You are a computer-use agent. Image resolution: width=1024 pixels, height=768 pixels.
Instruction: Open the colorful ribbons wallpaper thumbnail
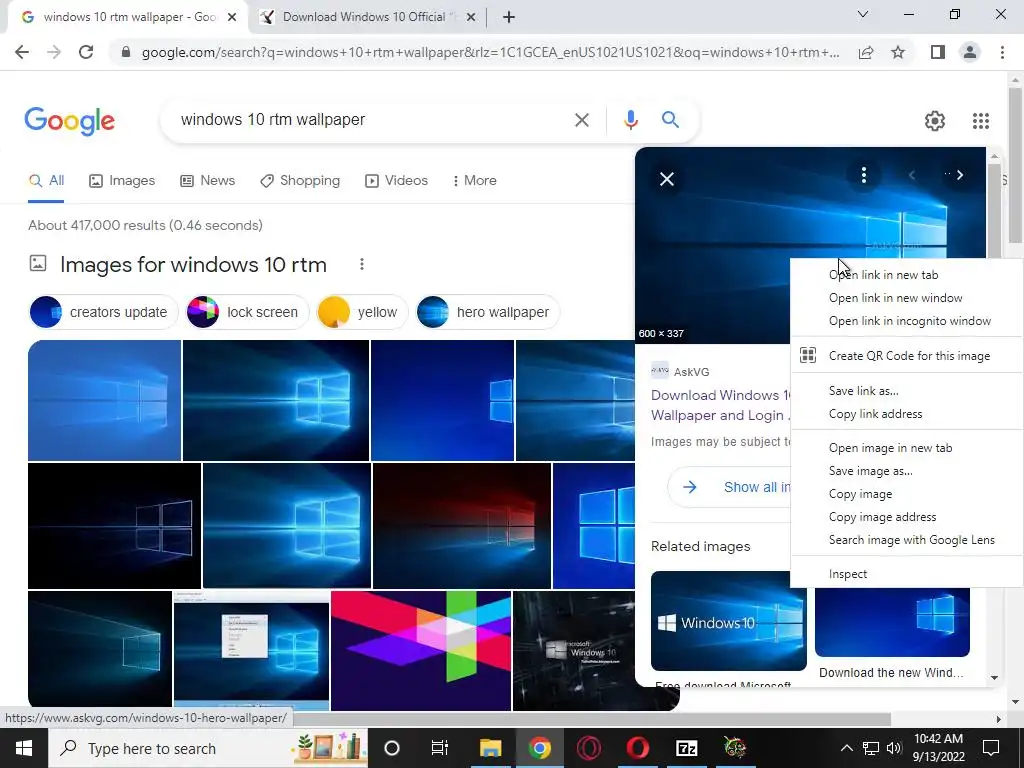[x=421, y=650]
